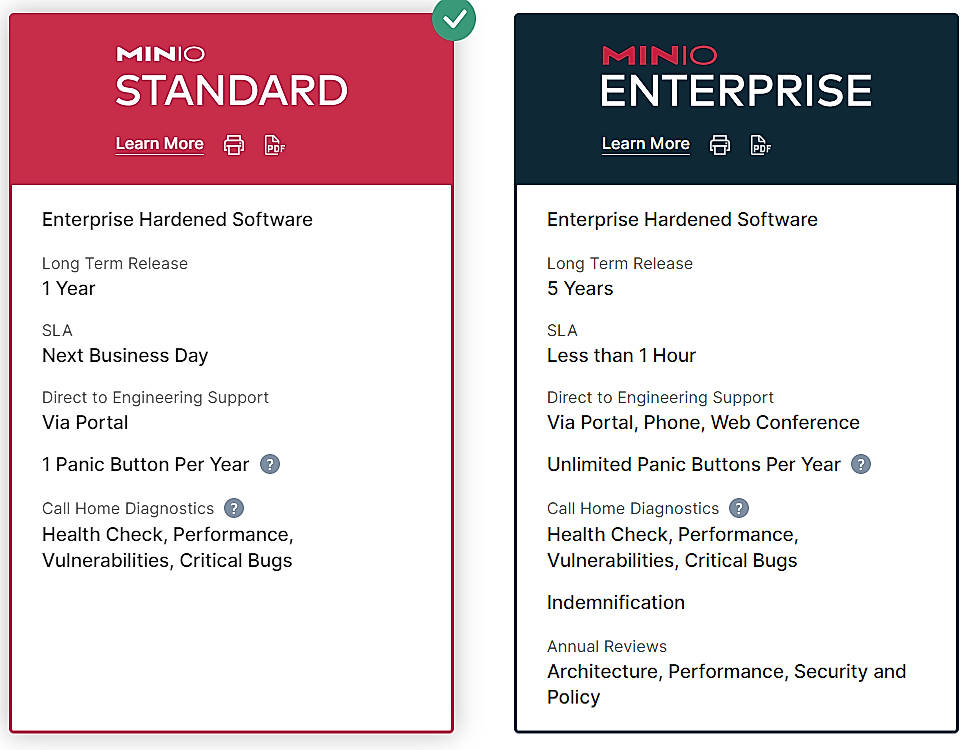Viewport: 969px width, 750px height.
Task: Click the STANDARD plan header
Action: (x=231, y=90)
